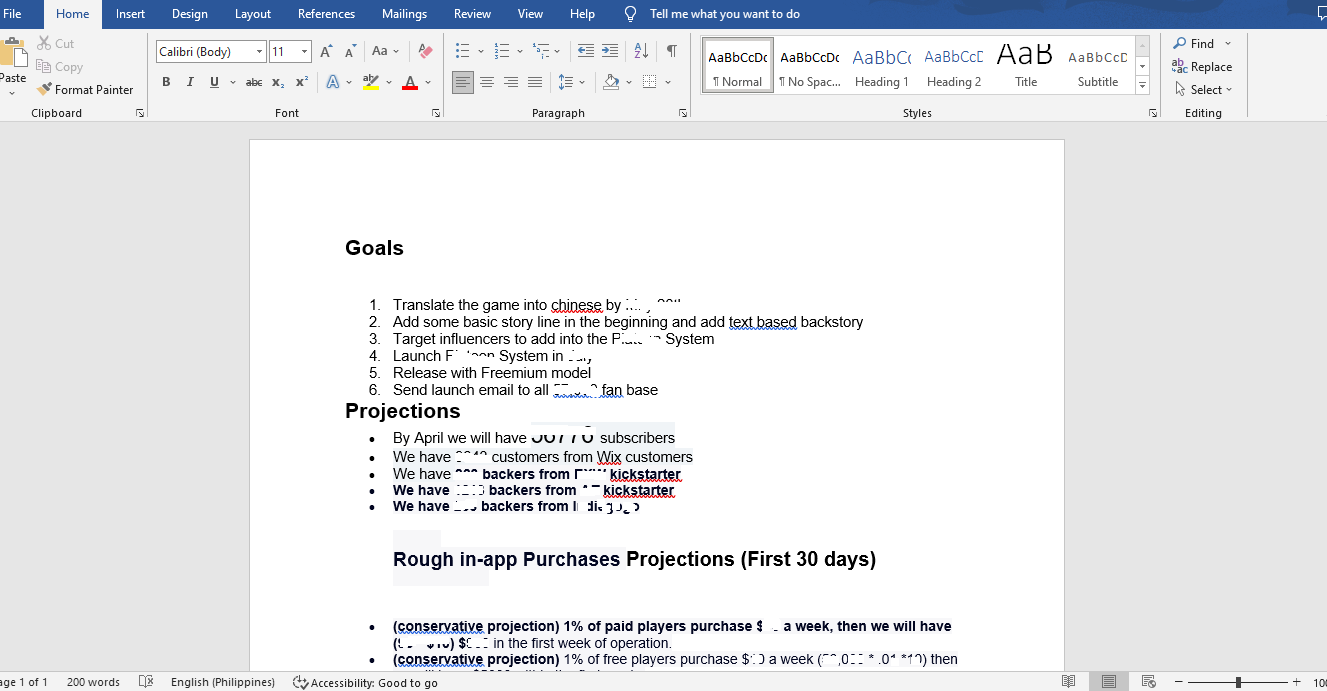1327x691 pixels.
Task: Apply the Heading 2 style
Action: tap(954, 66)
